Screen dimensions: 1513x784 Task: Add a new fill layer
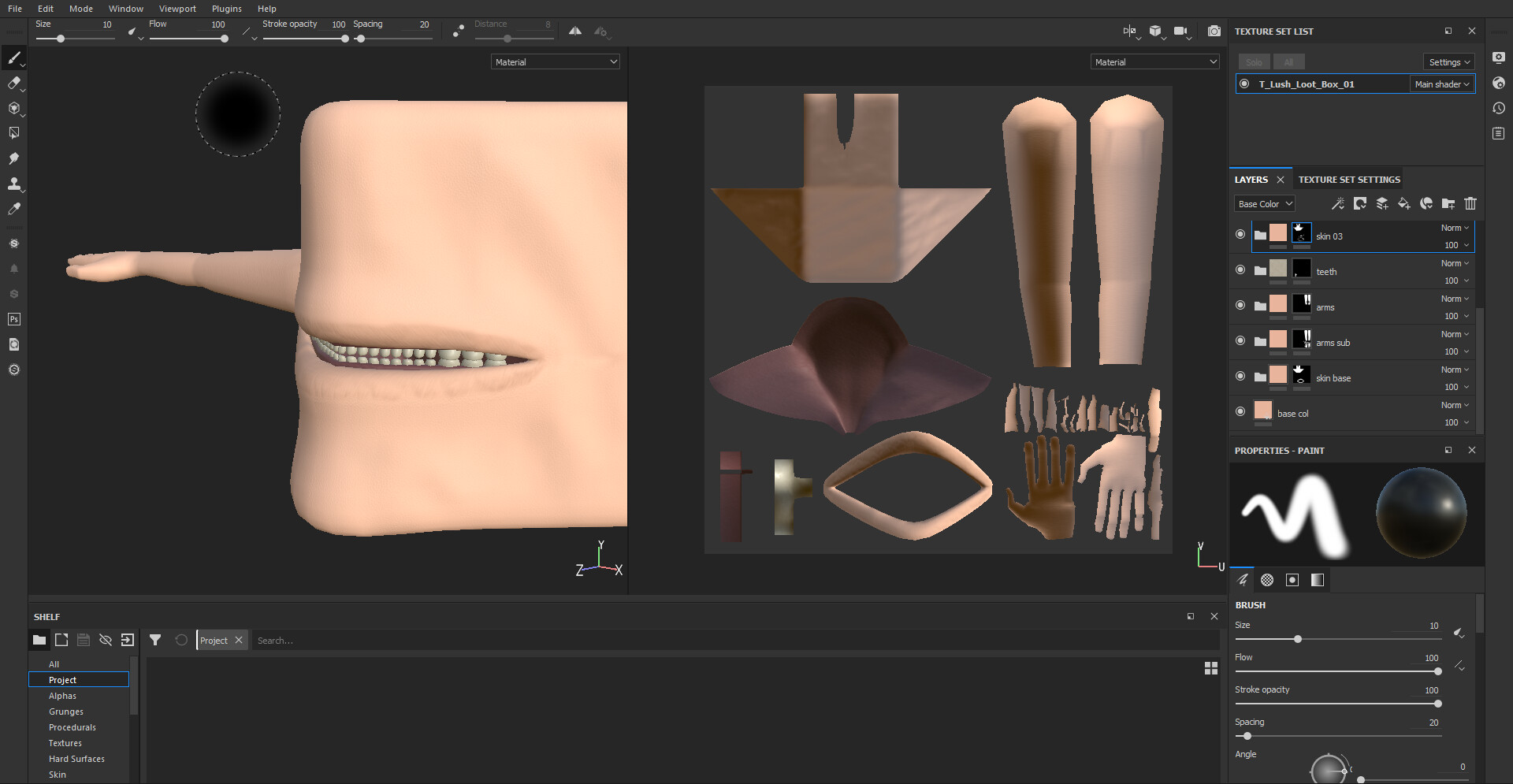[1403, 203]
